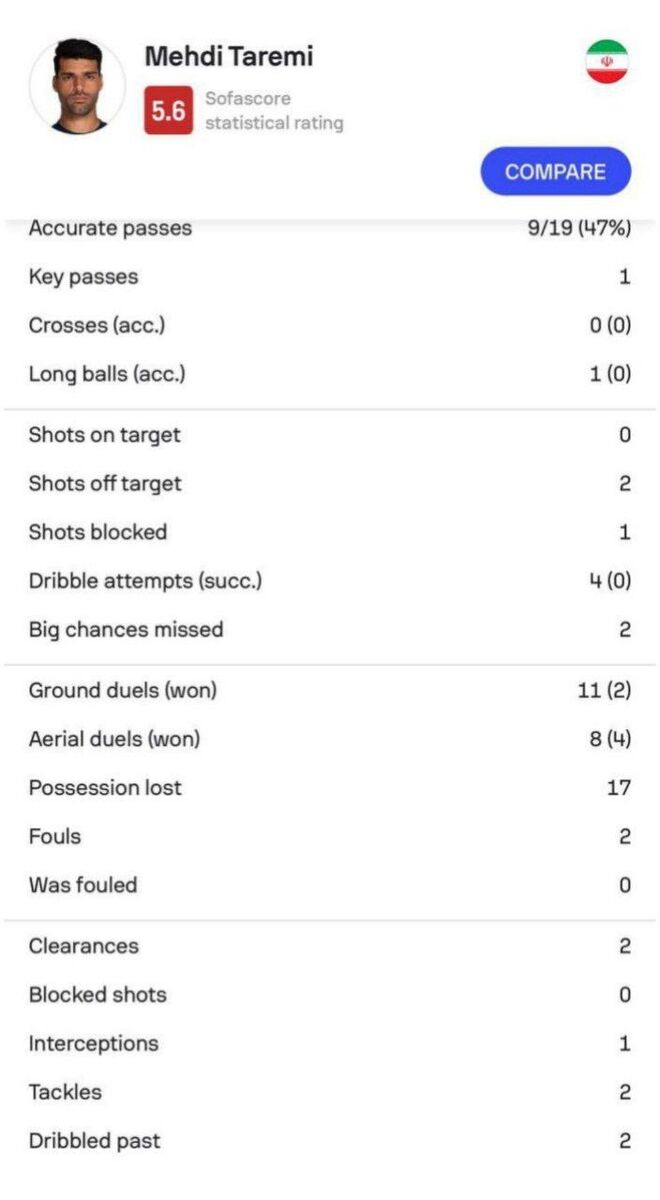
Task: Tap the Mehdi Taremi player name
Action: (x=229, y=57)
